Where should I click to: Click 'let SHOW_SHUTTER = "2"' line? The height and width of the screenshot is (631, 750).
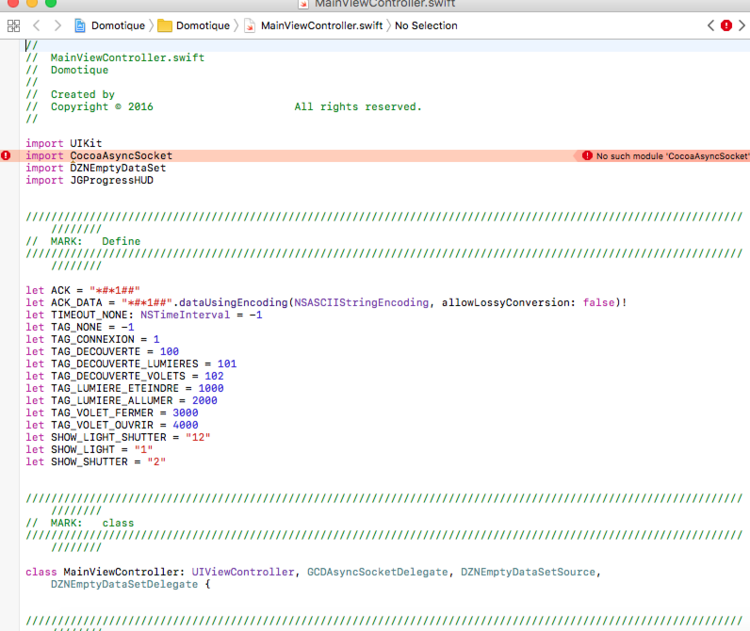(96, 462)
